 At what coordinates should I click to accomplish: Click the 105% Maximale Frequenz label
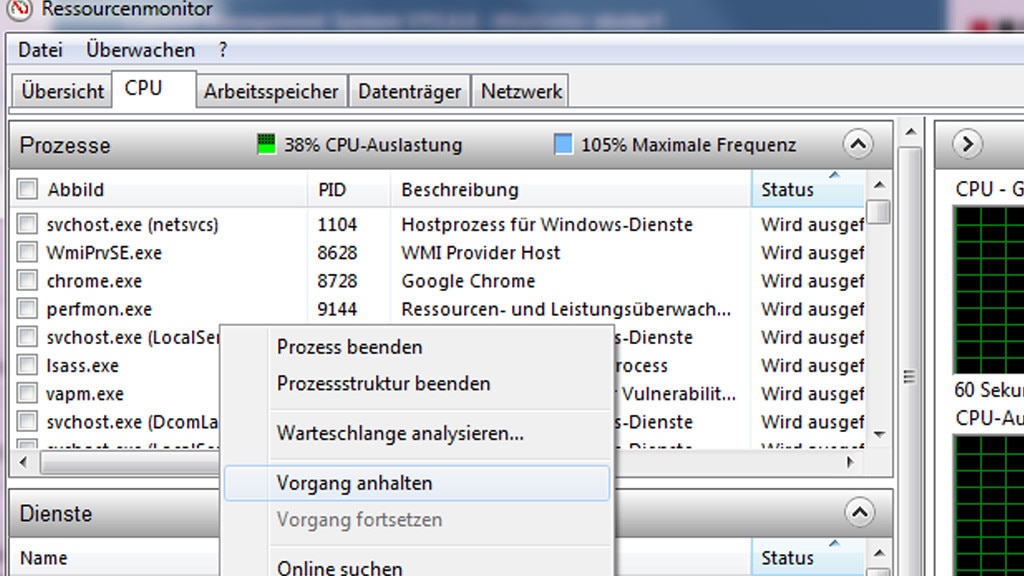pyautogui.click(x=688, y=144)
